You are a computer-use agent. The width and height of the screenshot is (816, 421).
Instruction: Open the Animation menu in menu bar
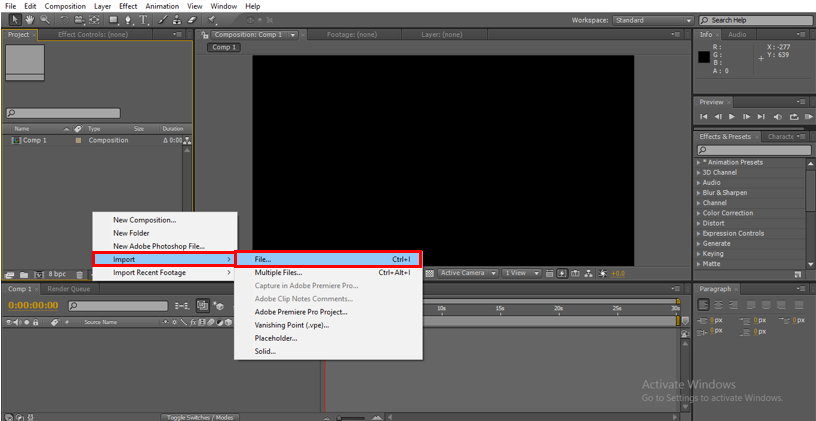coord(161,6)
